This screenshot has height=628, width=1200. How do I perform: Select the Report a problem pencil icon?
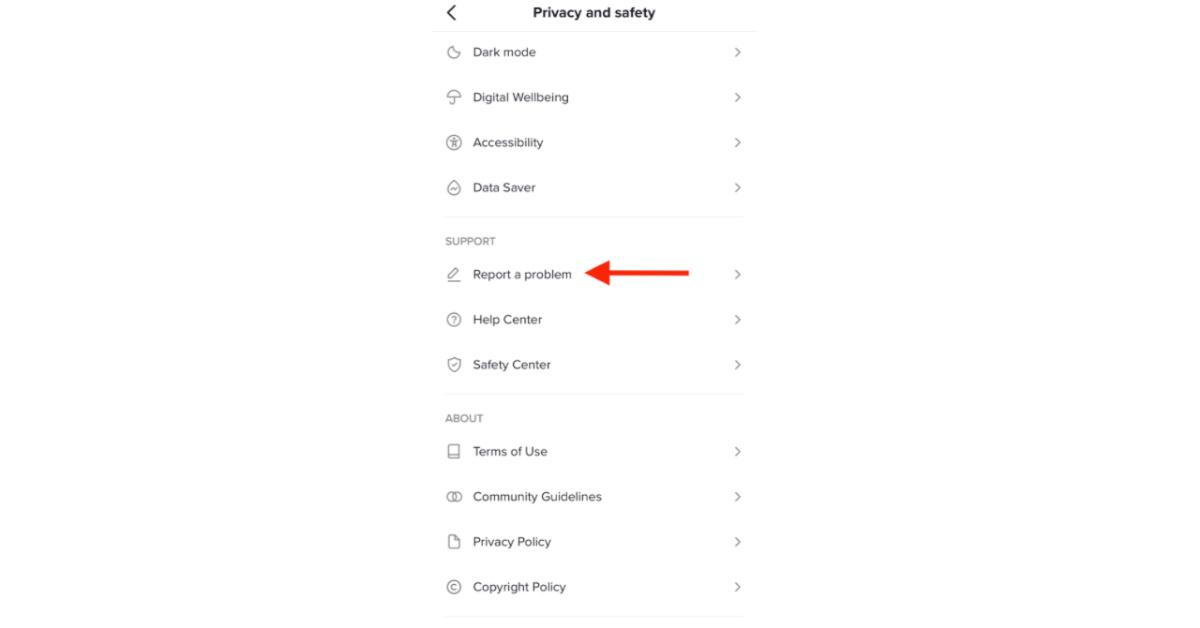pyautogui.click(x=453, y=274)
